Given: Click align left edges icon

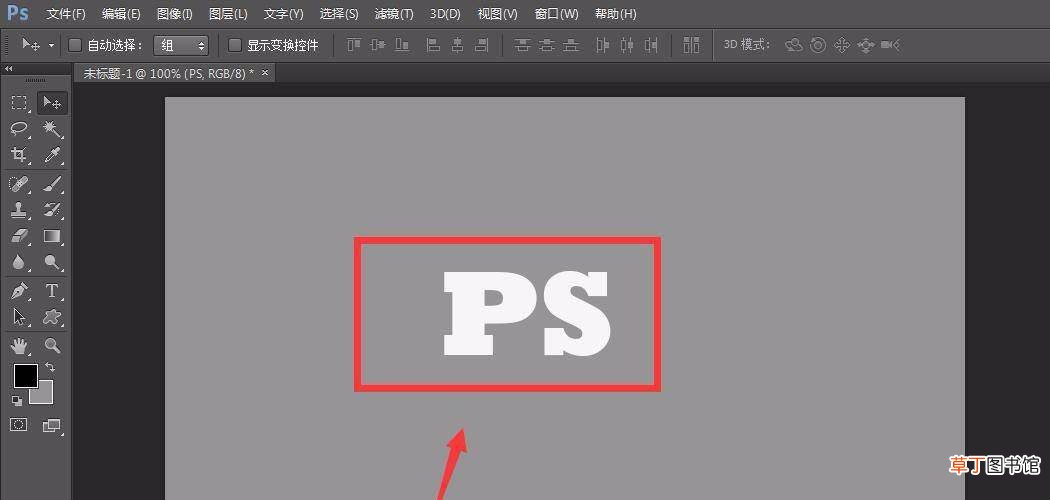Looking at the screenshot, I should point(433,45).
